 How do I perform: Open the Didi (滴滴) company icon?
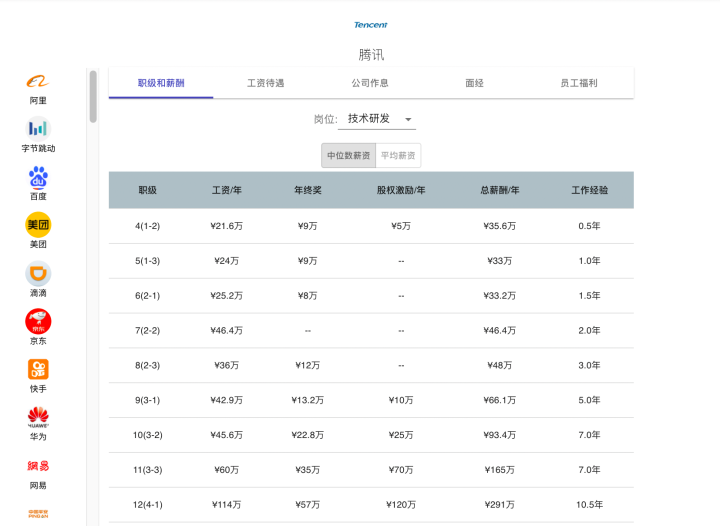click(x=38, y=274)
